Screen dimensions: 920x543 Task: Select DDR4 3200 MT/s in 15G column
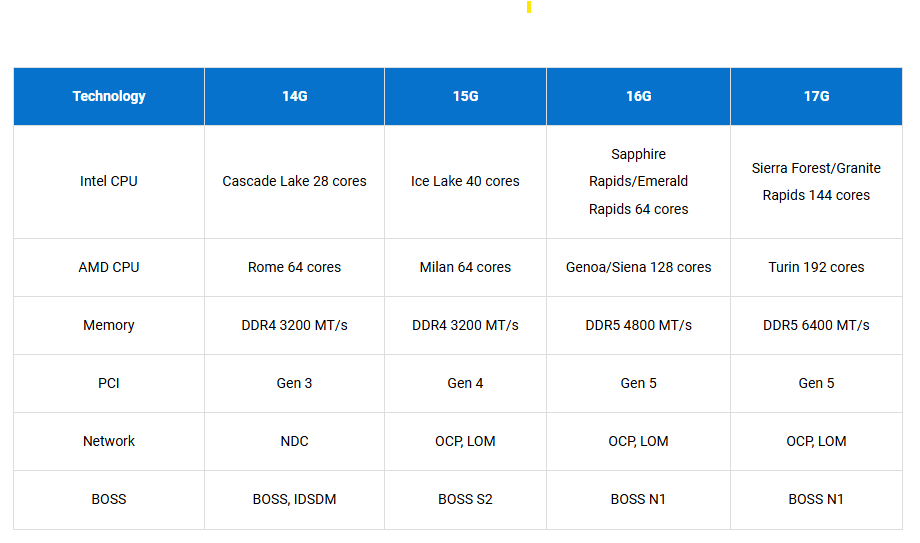click(x=465, y=325)
